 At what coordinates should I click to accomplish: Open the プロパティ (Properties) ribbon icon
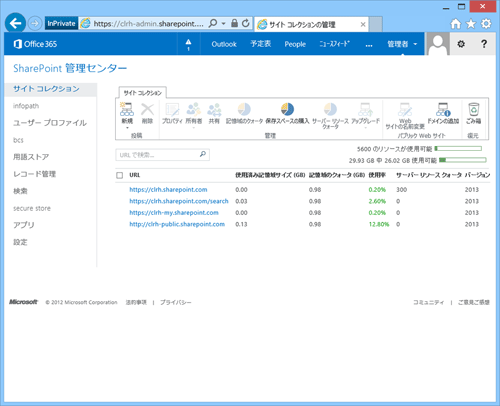pos(172,109)
